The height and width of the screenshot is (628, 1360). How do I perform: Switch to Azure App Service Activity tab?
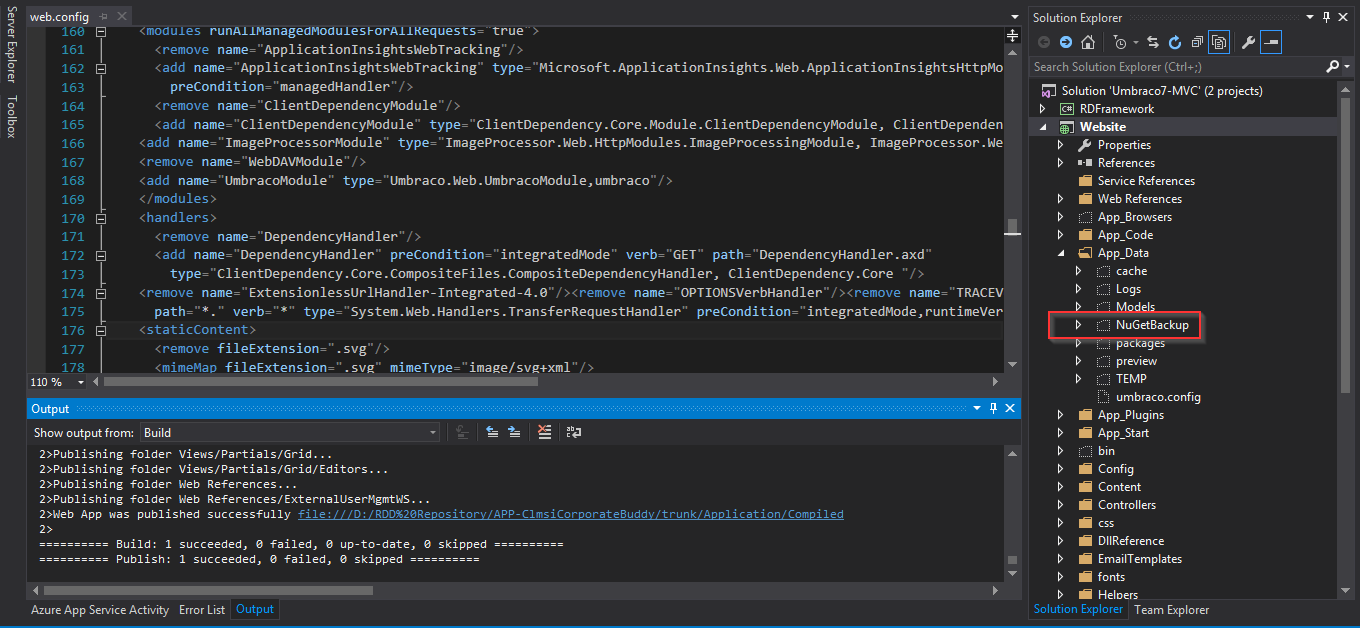pyautogui.click(x=100, y=609)
